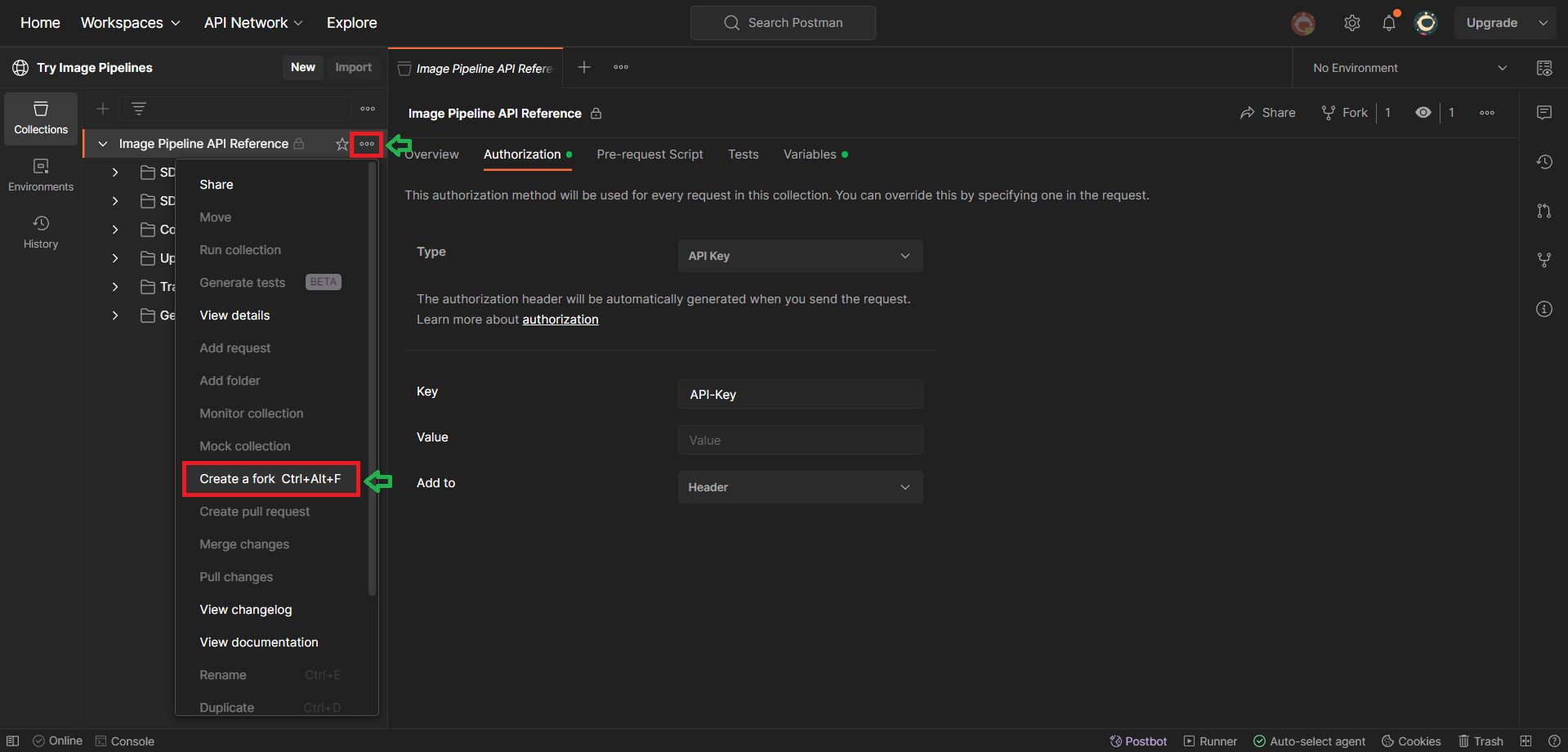Screen dimensions: 1568x752
Task: Expand the Ge folder
Action: [x=115, y=316]
